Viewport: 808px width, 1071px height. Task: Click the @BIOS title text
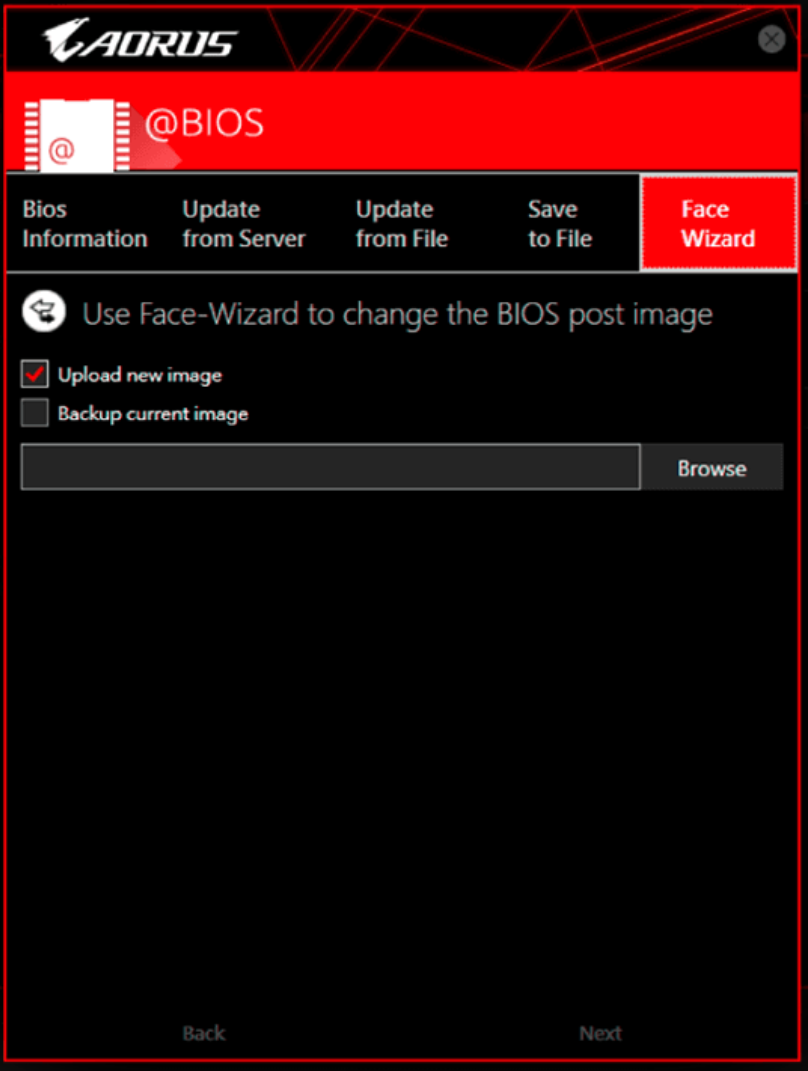coord(204,123)
